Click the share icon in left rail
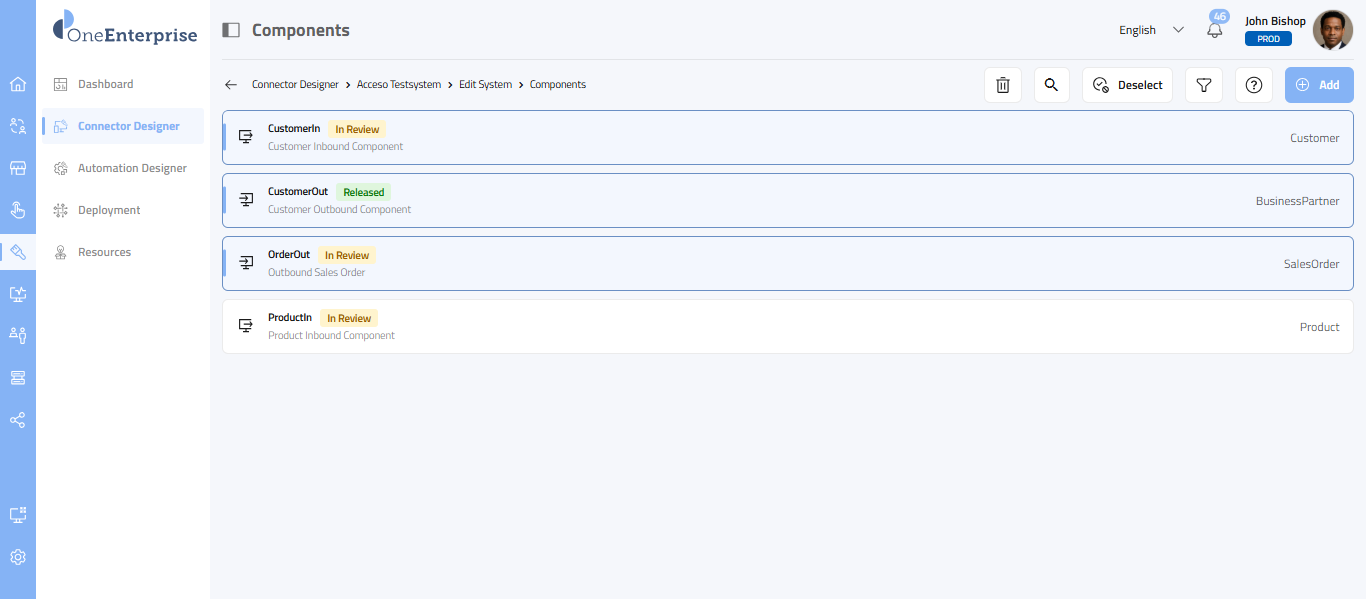Viewport: 1366px width, 599px height. point(18,420)
